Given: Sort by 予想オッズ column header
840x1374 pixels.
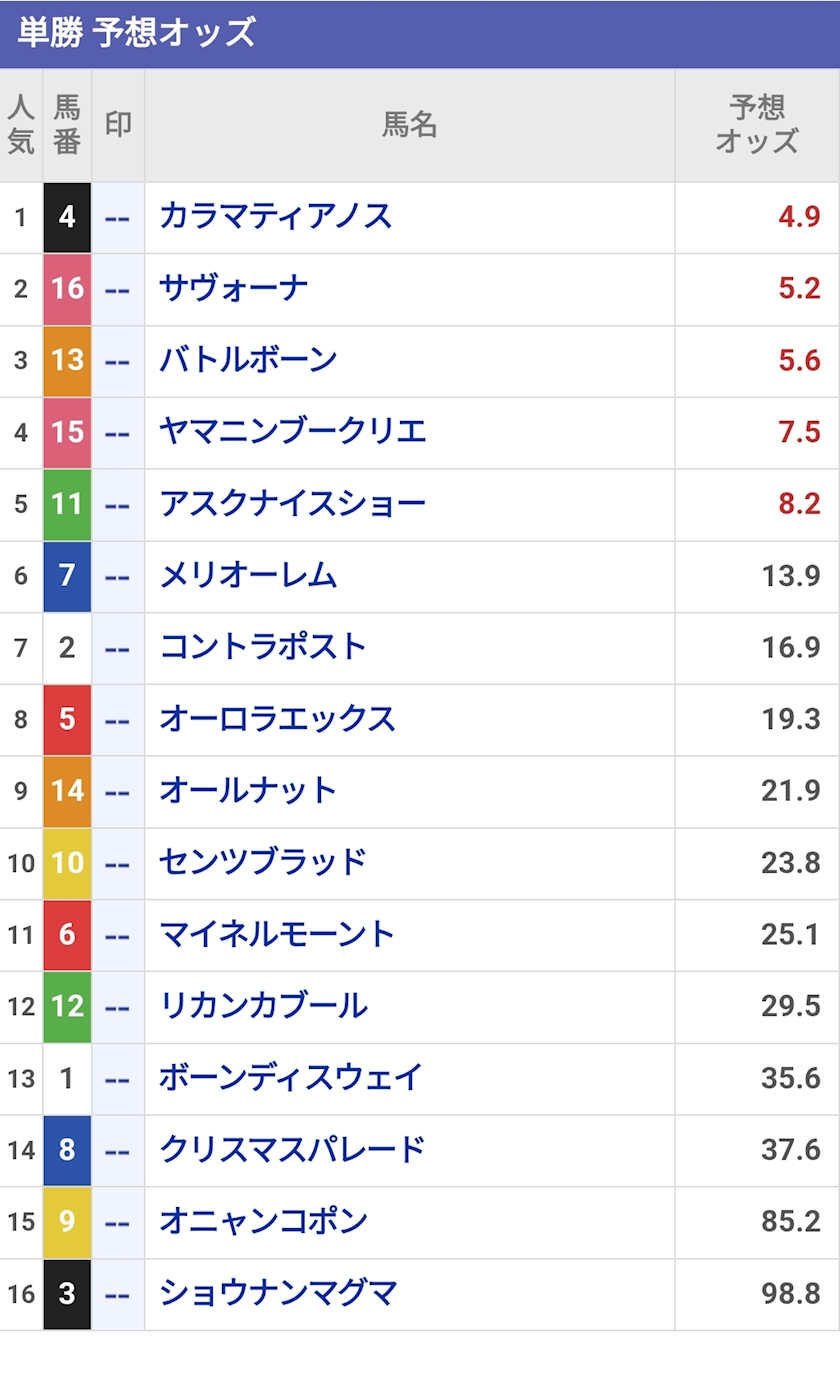Looking at the screenshot, I should (757, 125).
